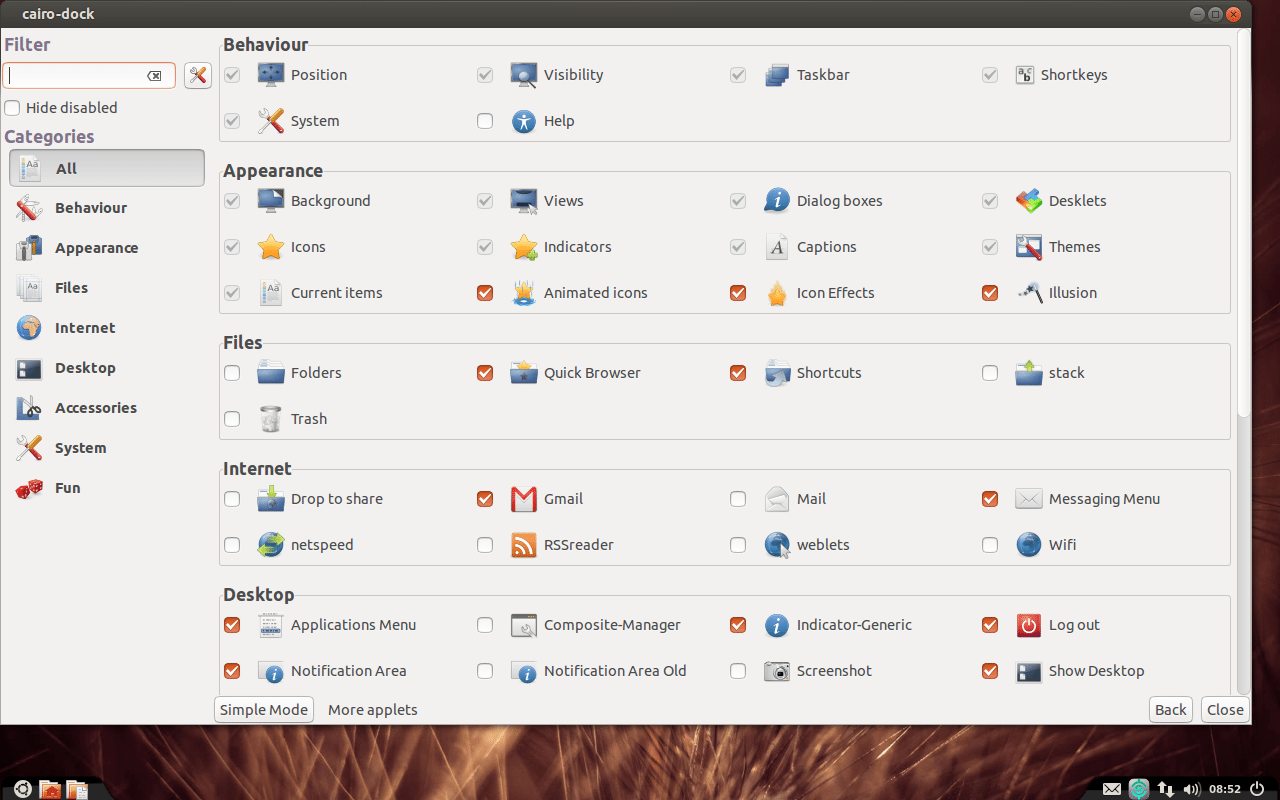Open the More applets link

[x=373, y=710]
